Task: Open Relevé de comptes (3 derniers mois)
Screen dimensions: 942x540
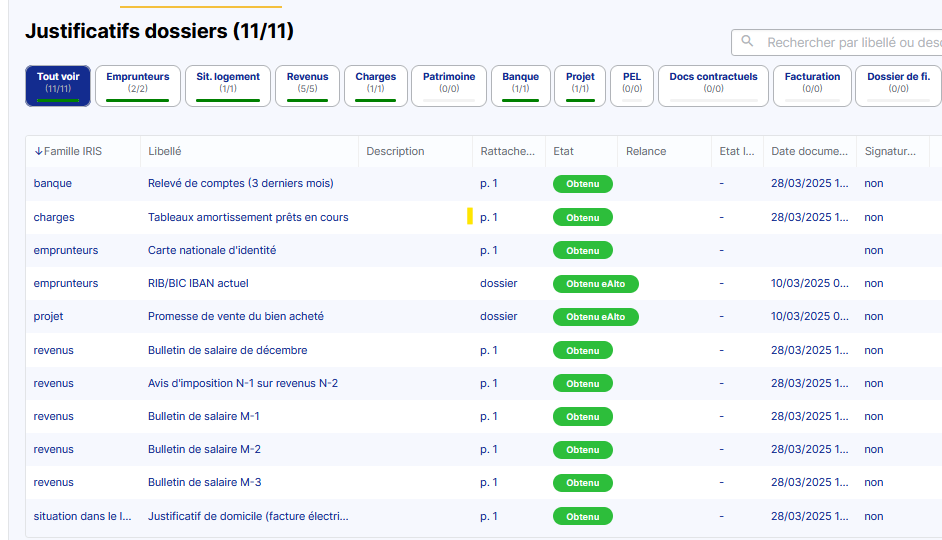Action: 240,184
